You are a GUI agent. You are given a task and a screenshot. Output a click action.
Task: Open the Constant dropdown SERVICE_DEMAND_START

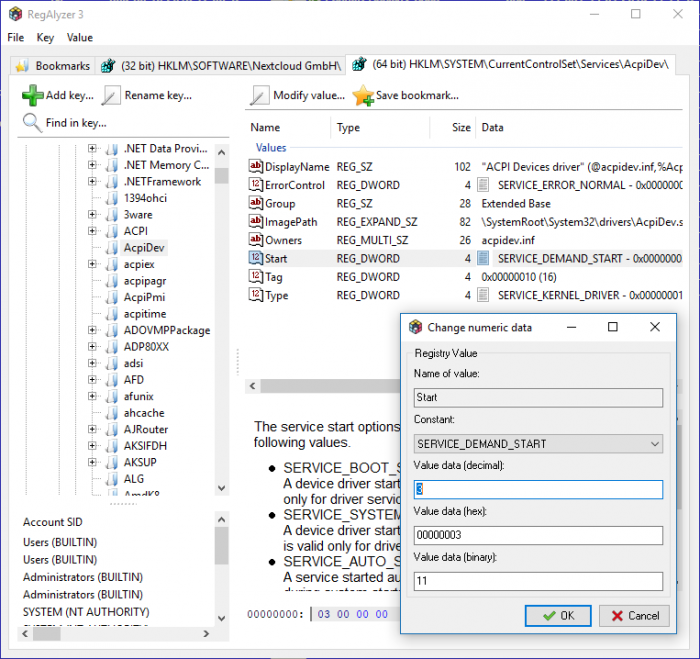(x=538, y=444)
